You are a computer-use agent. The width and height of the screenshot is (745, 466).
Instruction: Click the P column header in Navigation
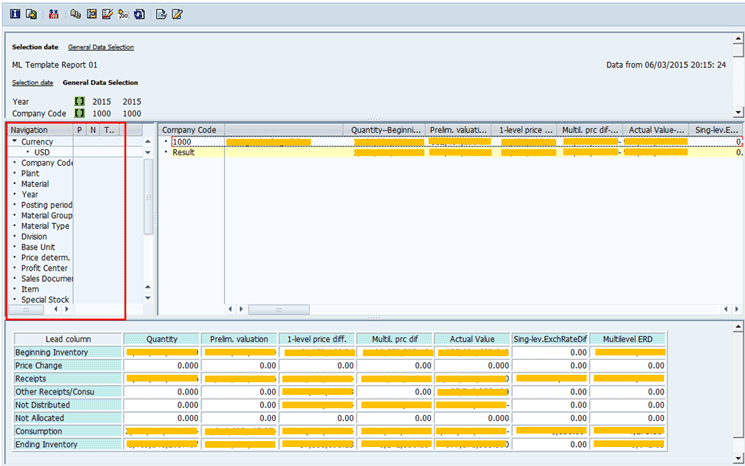(80, 130)
